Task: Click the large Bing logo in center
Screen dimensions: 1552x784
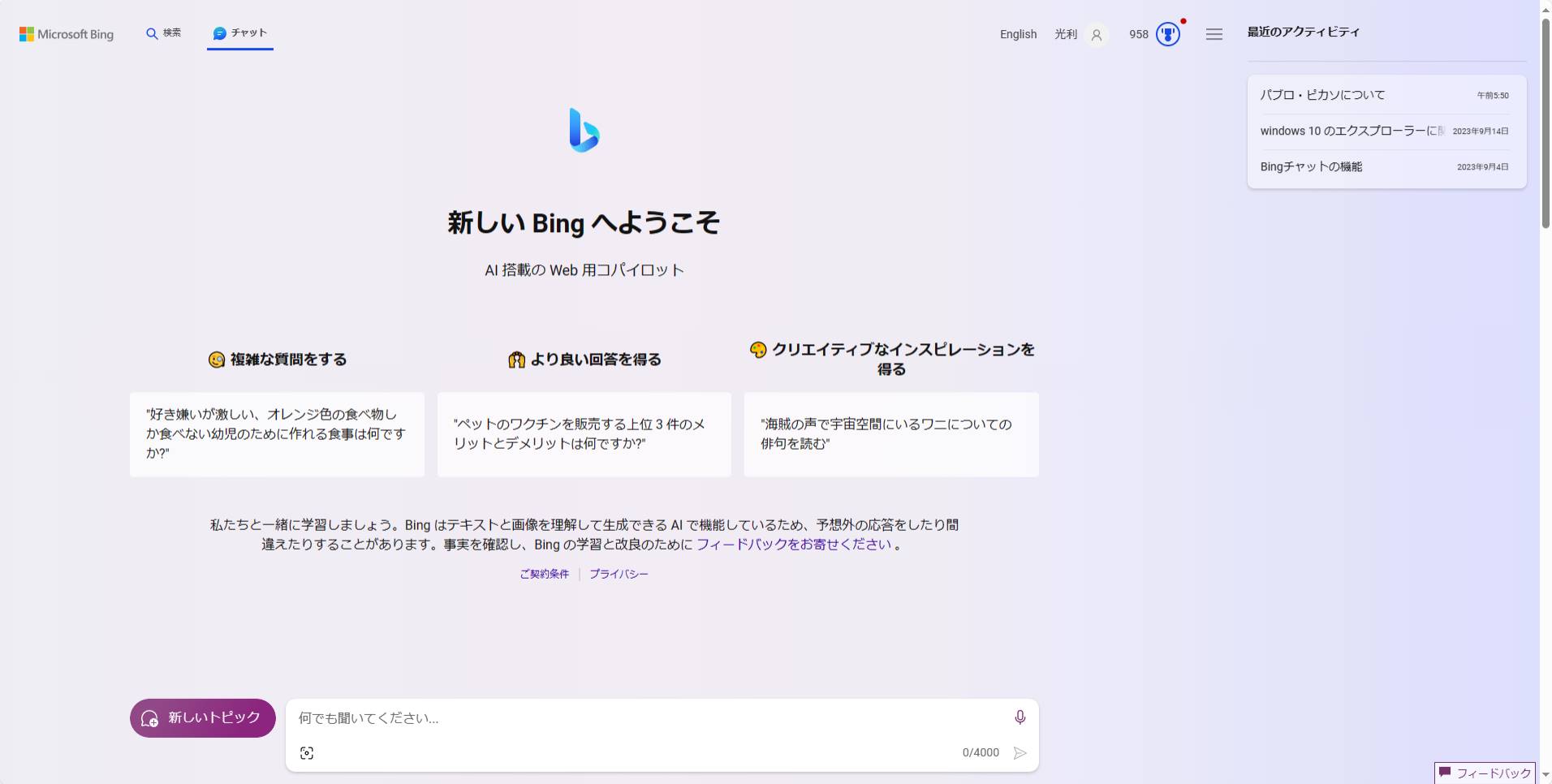Action: tap(584, 130)
